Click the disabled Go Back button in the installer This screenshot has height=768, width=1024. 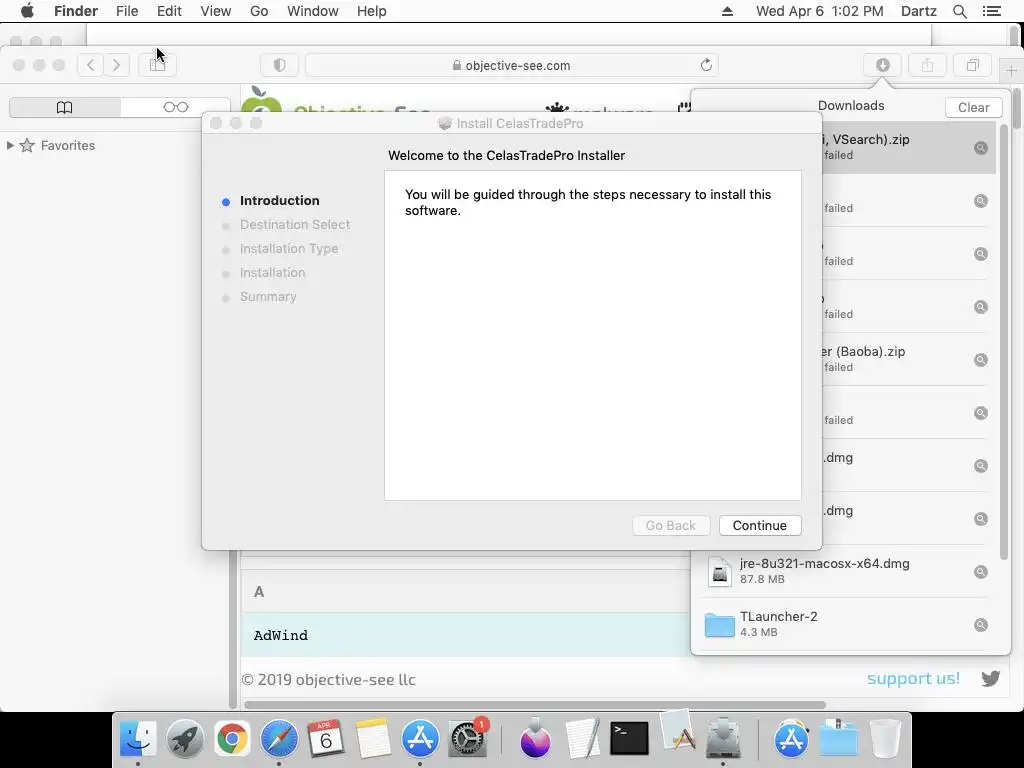tap(671, 526)
